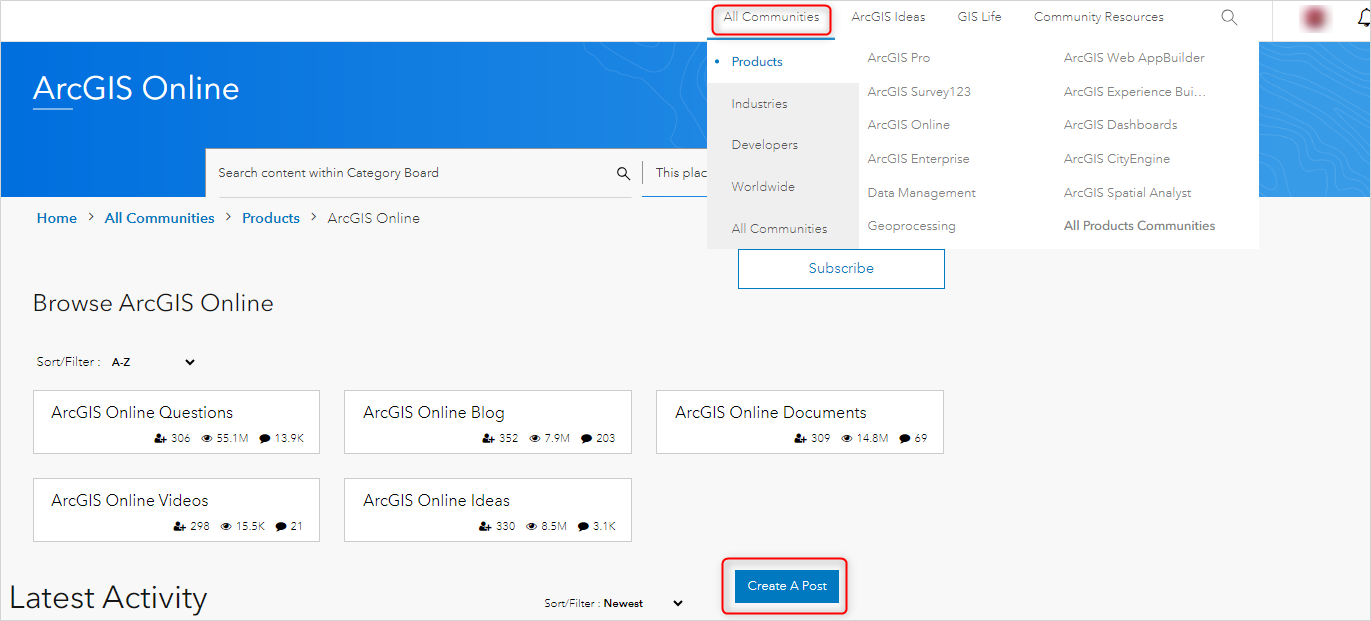
Task: Open the ArcGIS Survey123 community link
Action: pyautogui.click(x=919, y=92)
